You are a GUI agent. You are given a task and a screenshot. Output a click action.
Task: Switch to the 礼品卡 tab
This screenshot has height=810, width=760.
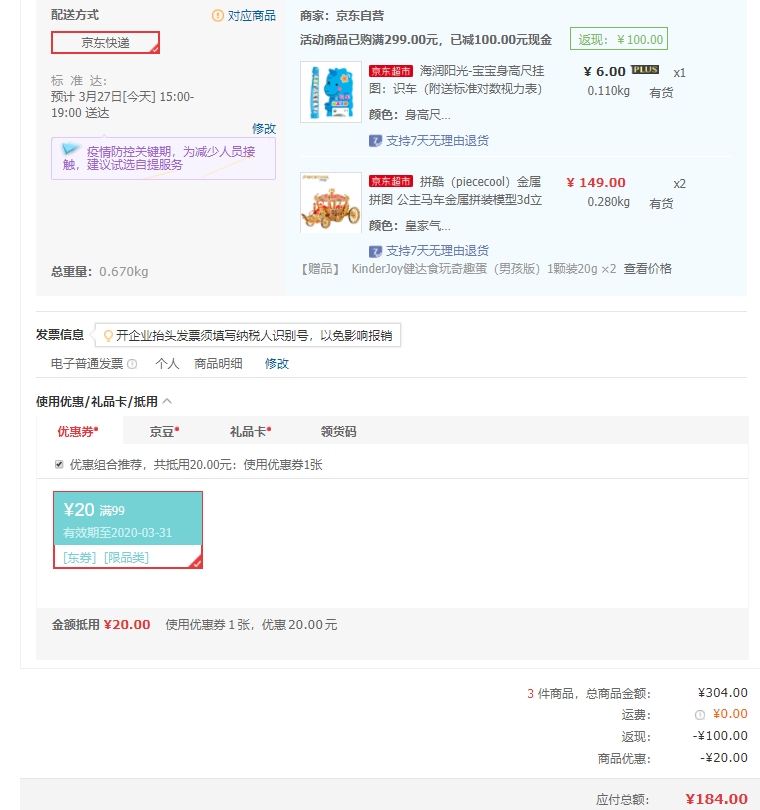point(251,431)
